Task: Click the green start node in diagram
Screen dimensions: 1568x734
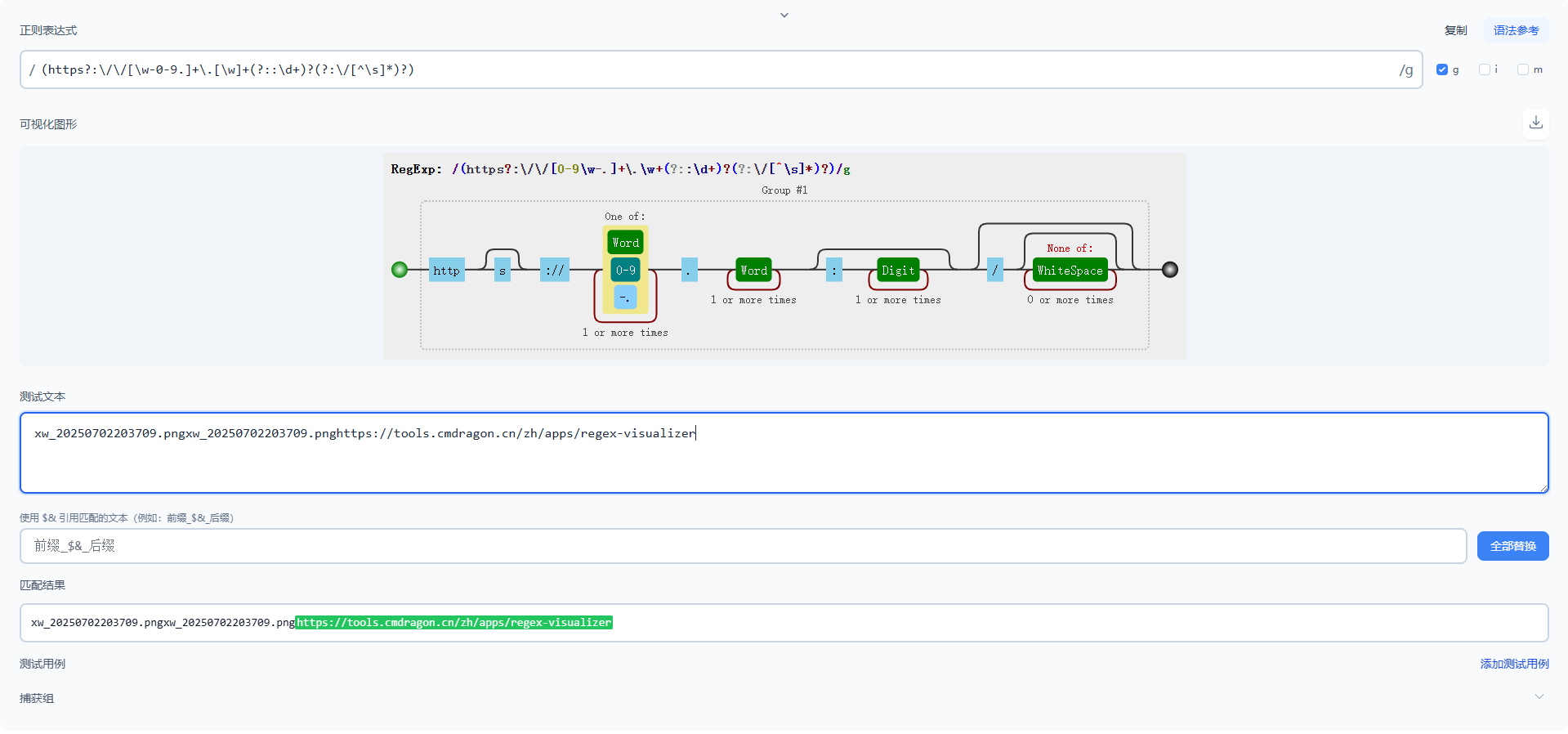Action: coord(400,270)
